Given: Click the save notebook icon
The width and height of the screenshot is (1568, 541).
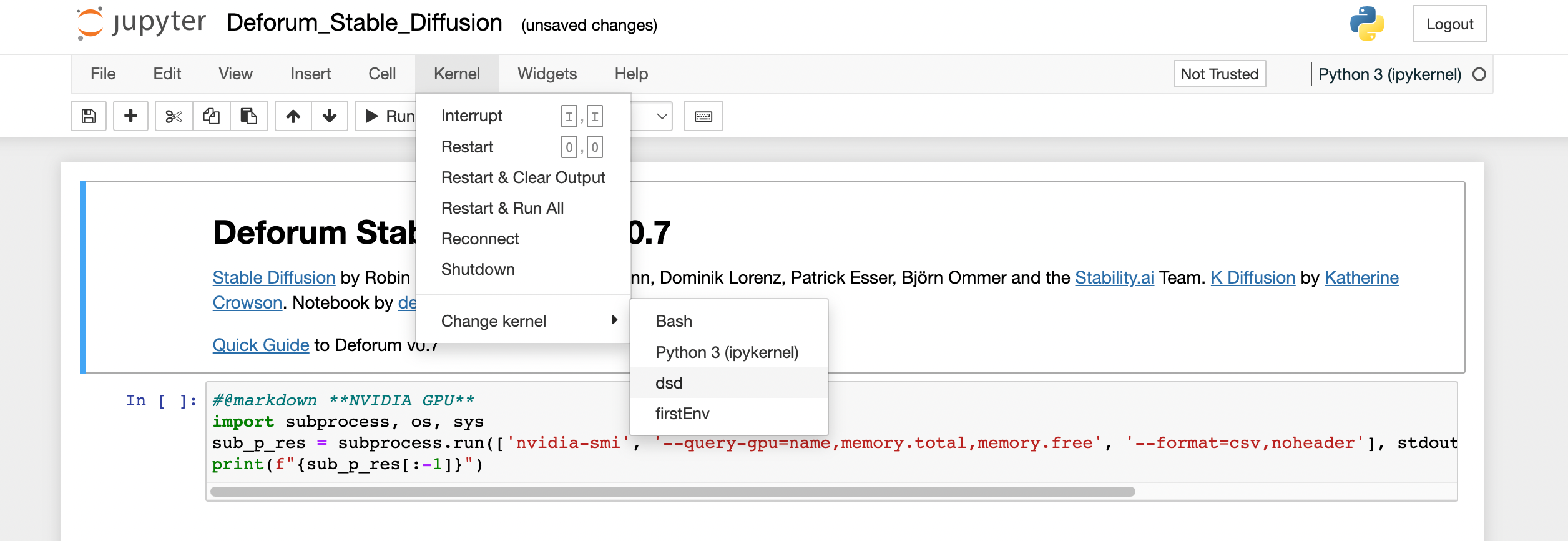Looking at the screenshot, I should click(x=89, y=116).
